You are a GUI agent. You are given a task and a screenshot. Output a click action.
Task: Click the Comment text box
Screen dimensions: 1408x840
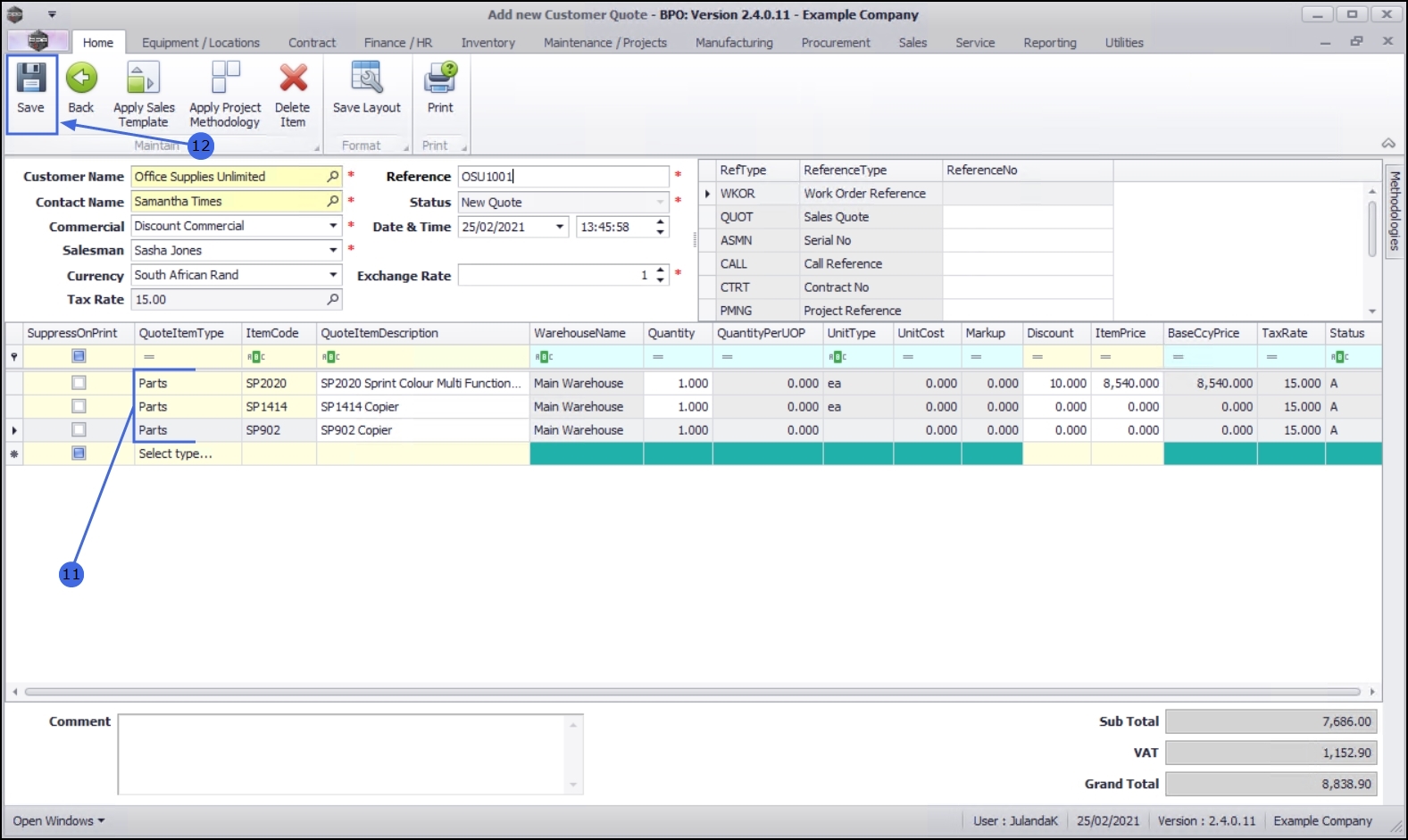pos(350,753)
